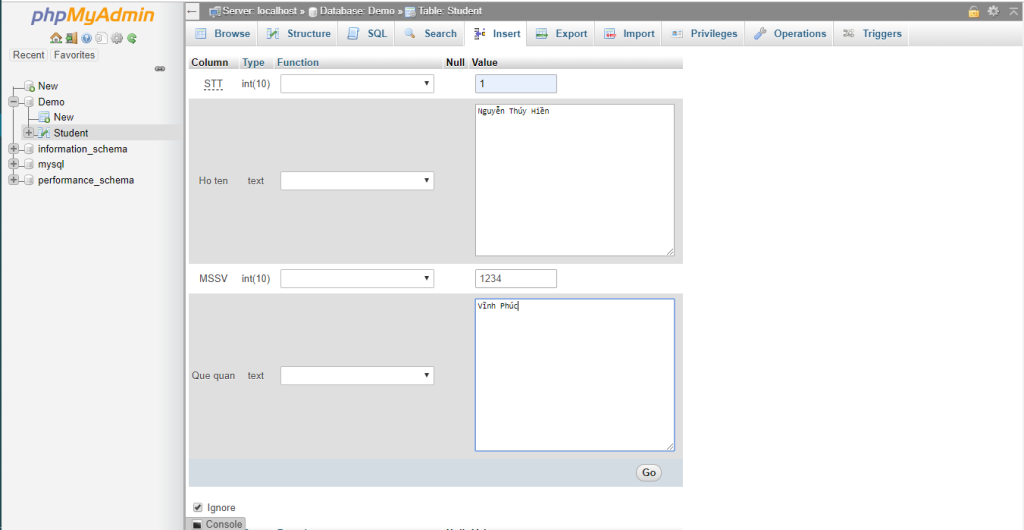Image resolution: width=1024 pixels, height=530 pixels.
Task: Click Table: Student breadcrumb link
Action: click(449, 11)
